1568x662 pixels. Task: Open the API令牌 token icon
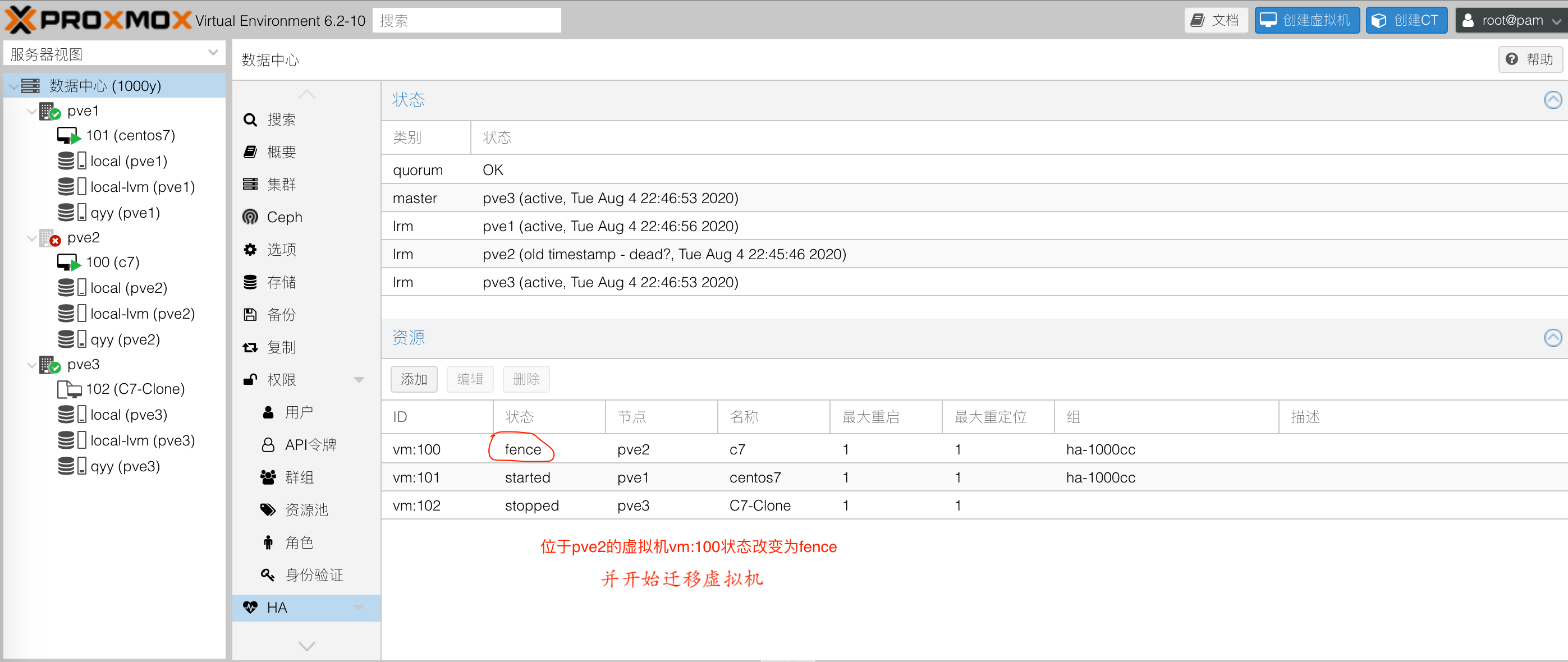click(268, 445)
